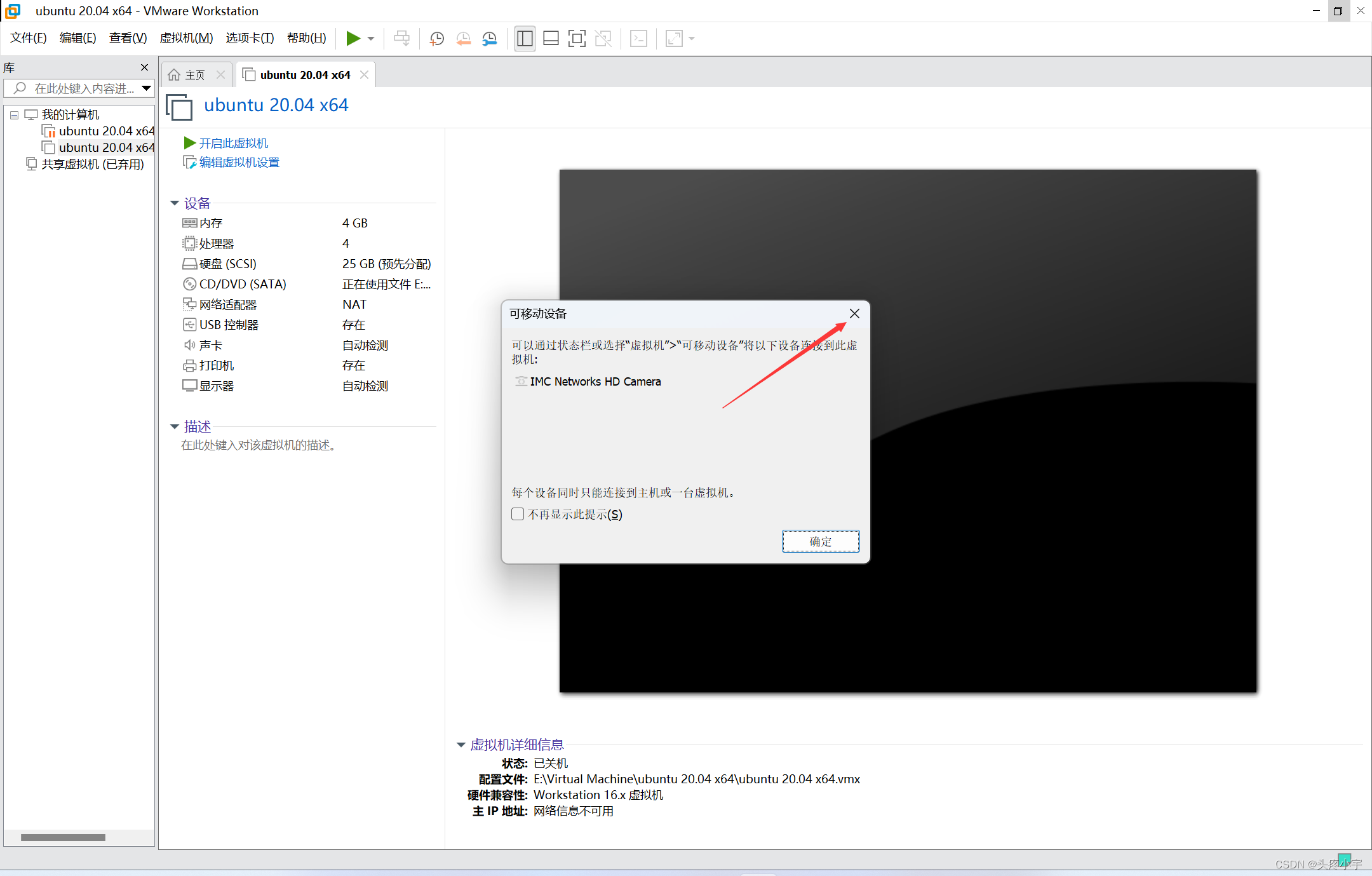1372x876 pixels.
Task: Click the stretch guest display icon
Action: [x=674, y=39]
